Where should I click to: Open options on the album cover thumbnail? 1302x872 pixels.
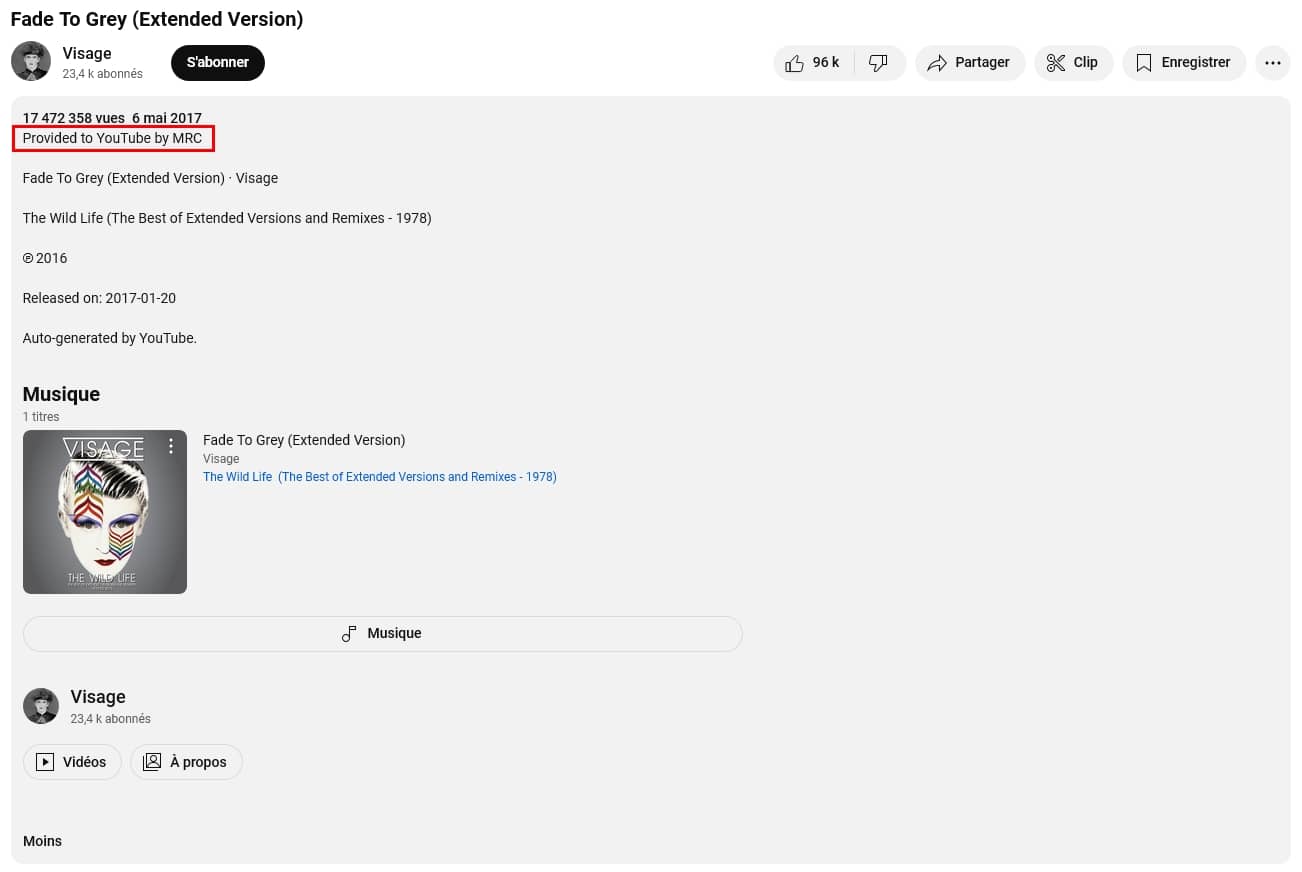171,446
